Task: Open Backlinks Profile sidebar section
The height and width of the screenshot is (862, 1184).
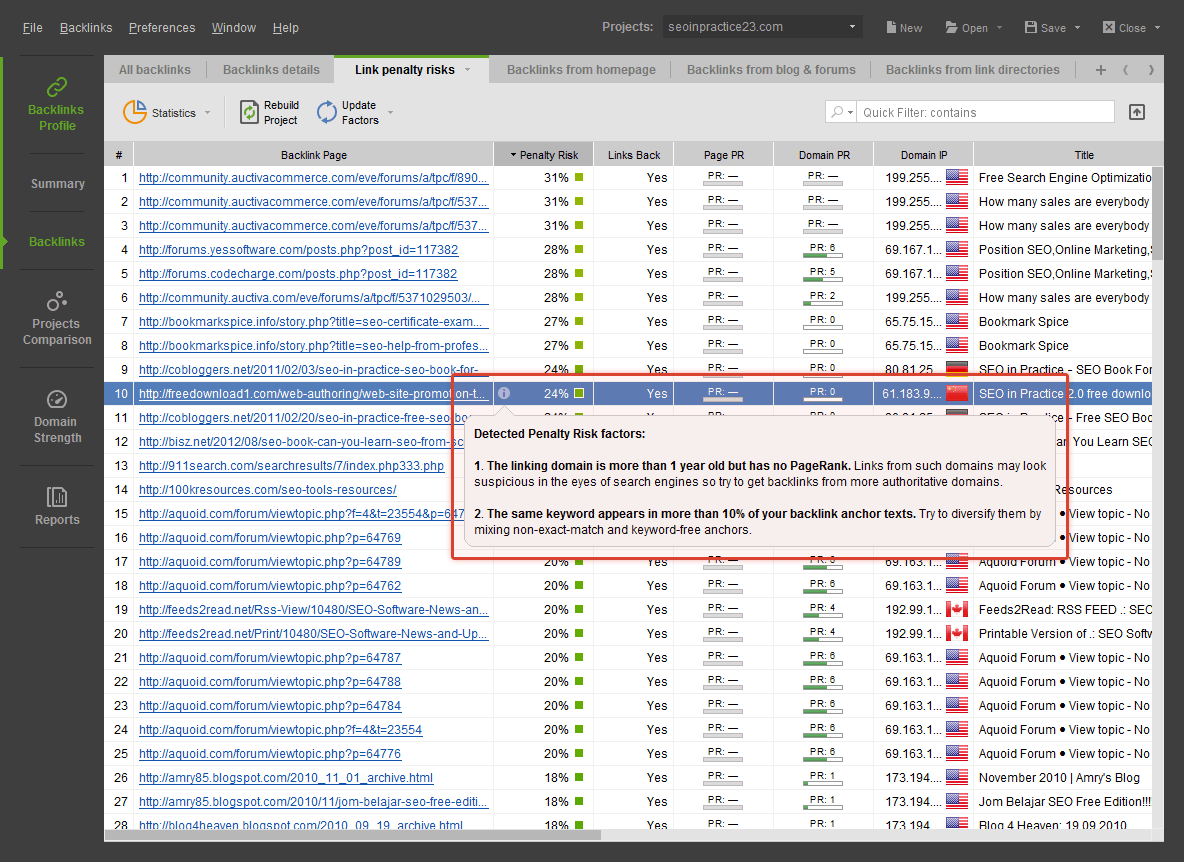Action: (56, 104)
